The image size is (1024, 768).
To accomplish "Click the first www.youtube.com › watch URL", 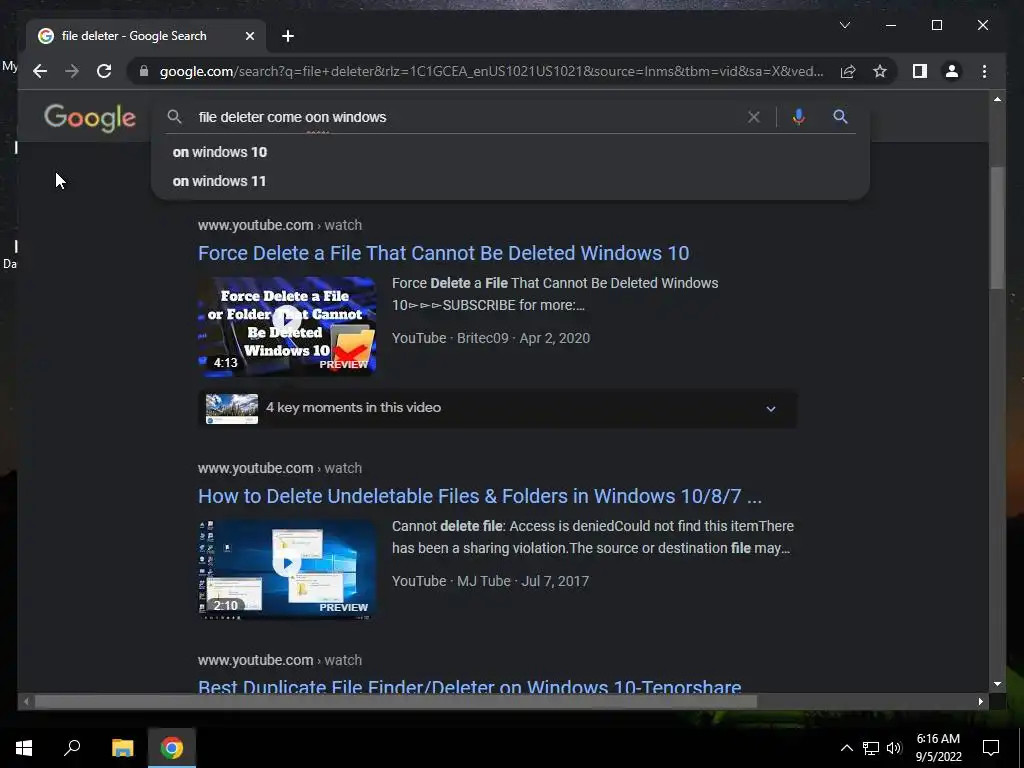I will pos(280,225).
